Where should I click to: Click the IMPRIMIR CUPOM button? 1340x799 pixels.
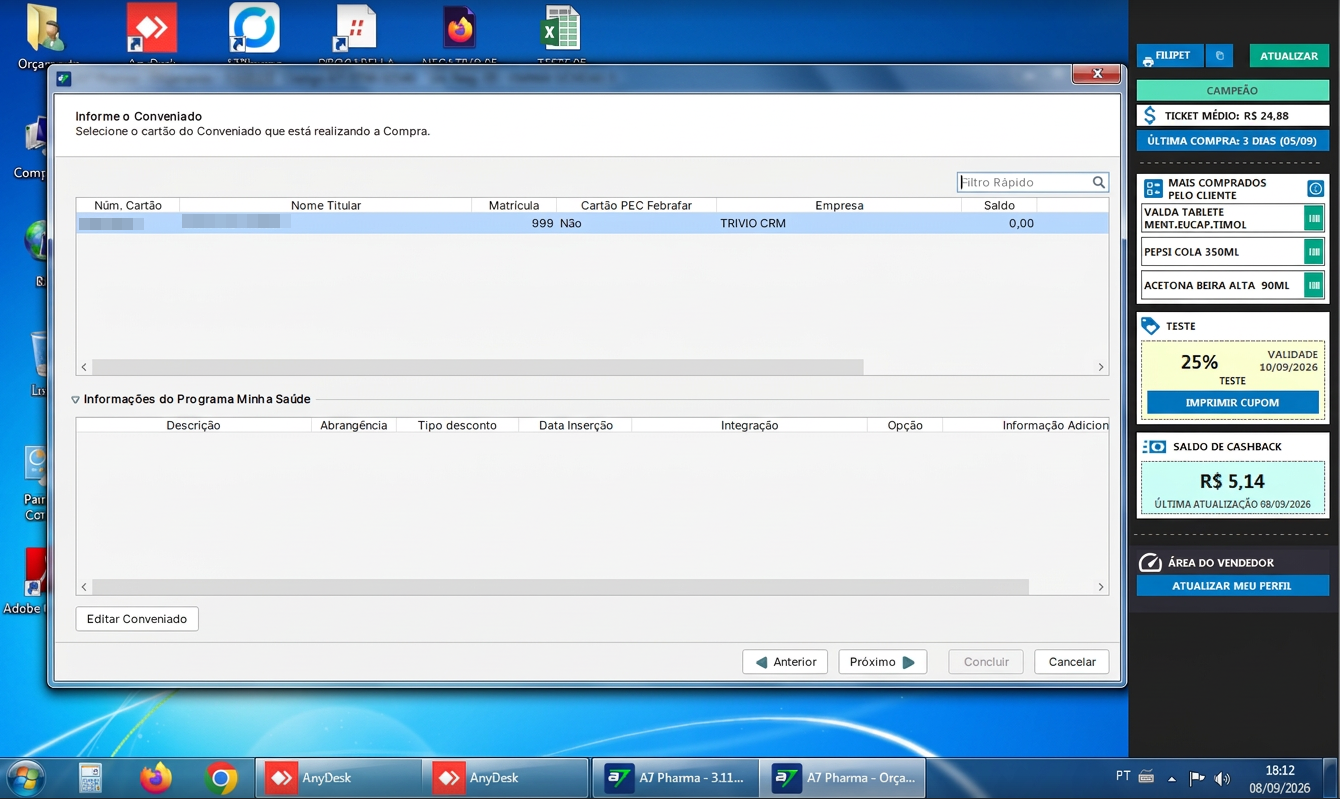(1232, 403)
